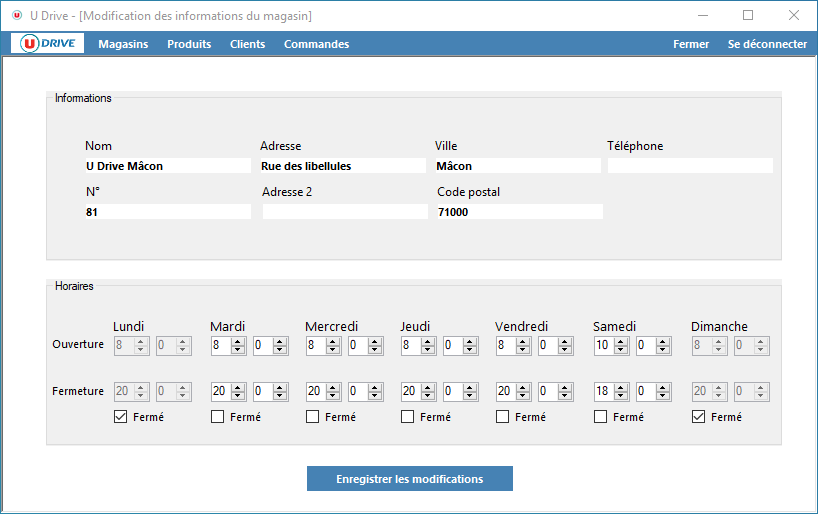The height and width of the screenshot is (514, 818).
Task: Open the Commandes menu
Action: pyautogui.click(x=316, y=44)
